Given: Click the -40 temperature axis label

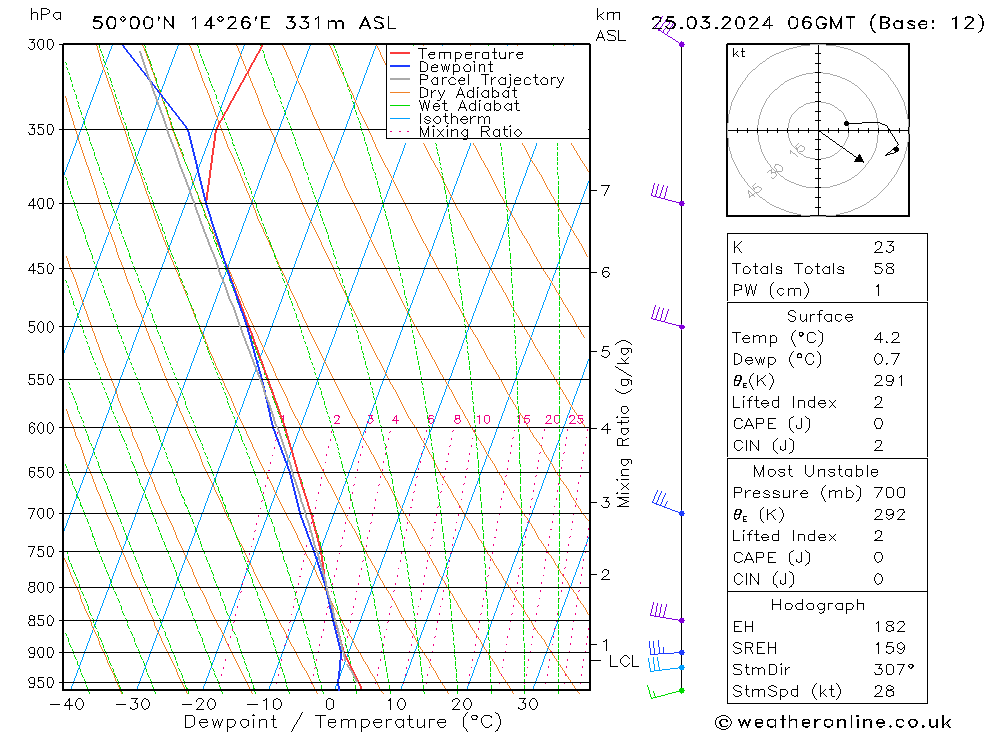Looking at the screenshot, I should point(67,704).
